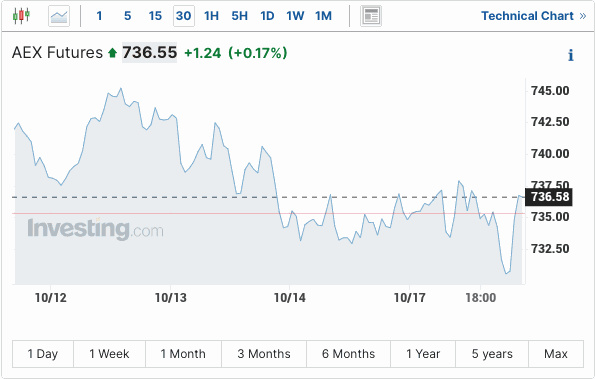Screen dimensions: 595x379
Task: Click the +1.24 change value
Action: 202,53
